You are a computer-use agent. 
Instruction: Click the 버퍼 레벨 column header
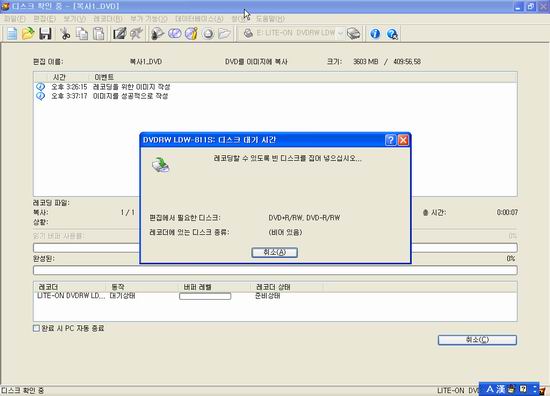tap(214, 287)
